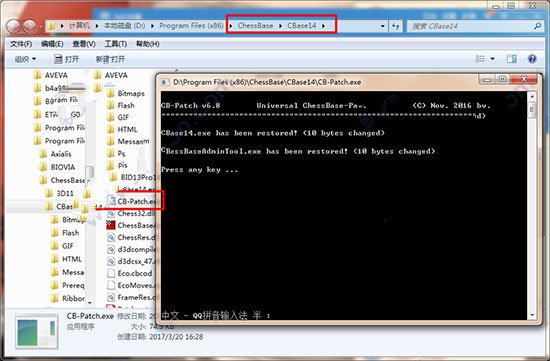Select the Prereq folder in the tree

click(x=68, y=286)
